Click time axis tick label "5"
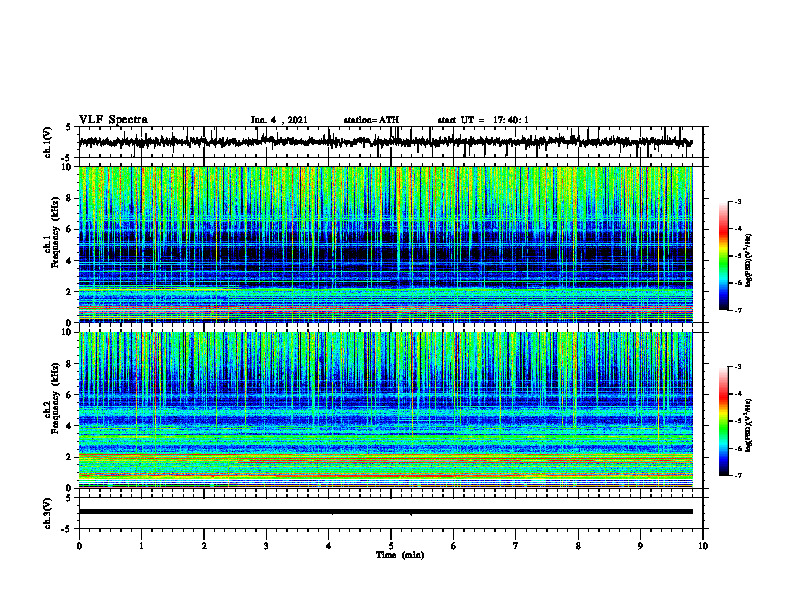This screenshot has width=792, height=612. click(x=391, y=546)
